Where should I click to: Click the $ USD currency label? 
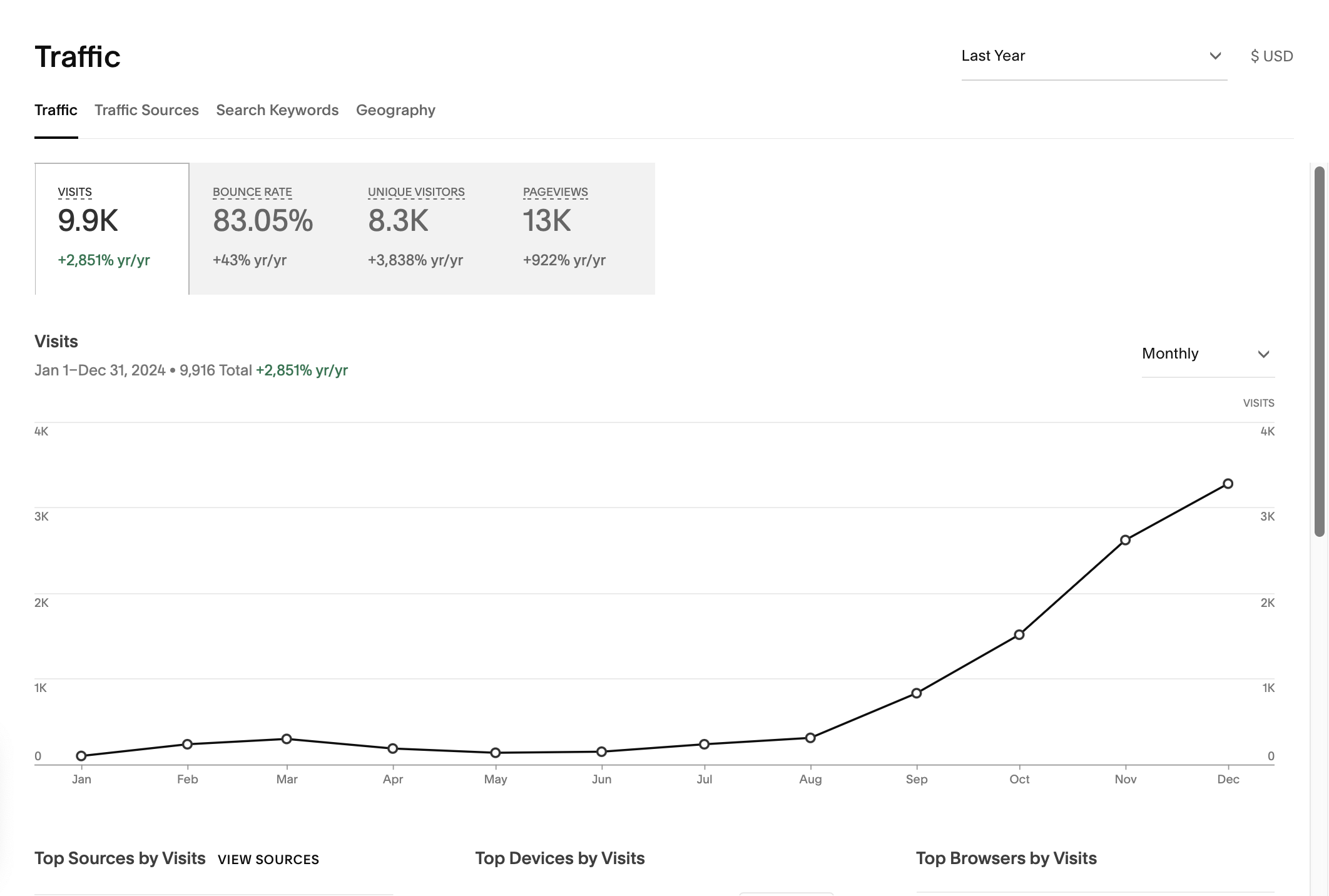tap(1271, 56)
